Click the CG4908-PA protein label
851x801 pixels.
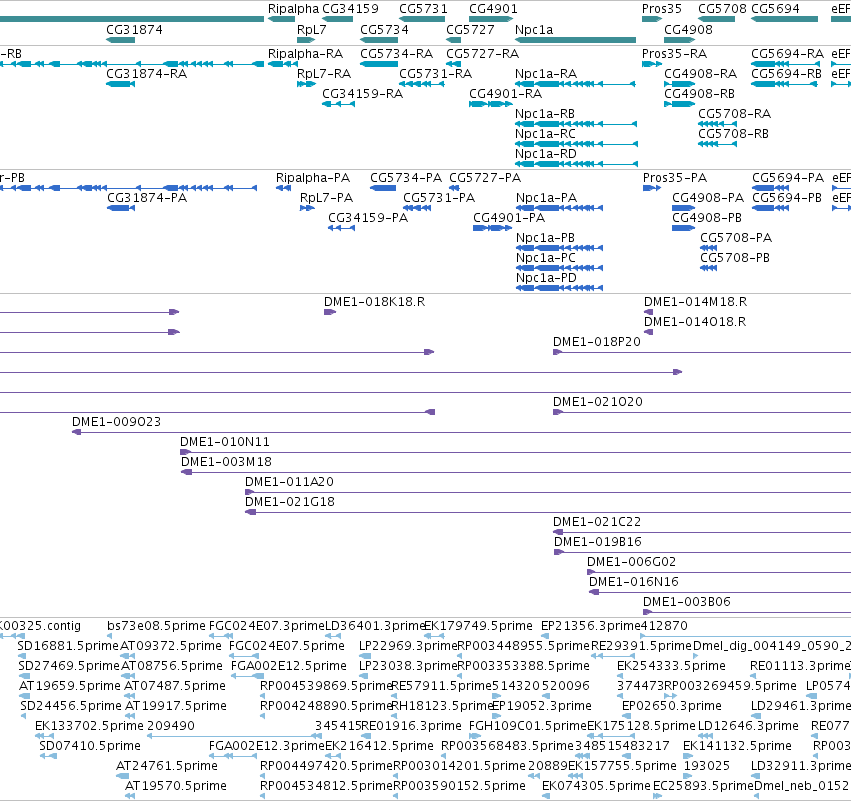pyautogui.click(x=708, y=198)
